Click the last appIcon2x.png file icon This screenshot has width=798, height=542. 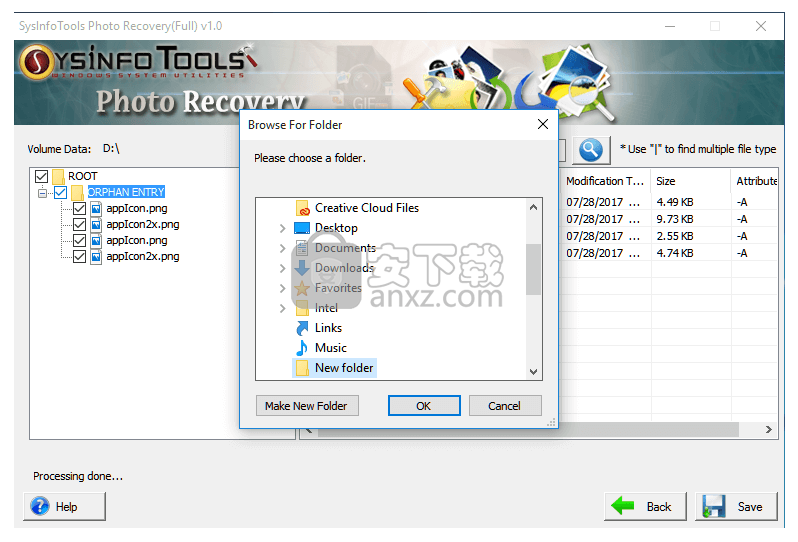click(96, 256)
